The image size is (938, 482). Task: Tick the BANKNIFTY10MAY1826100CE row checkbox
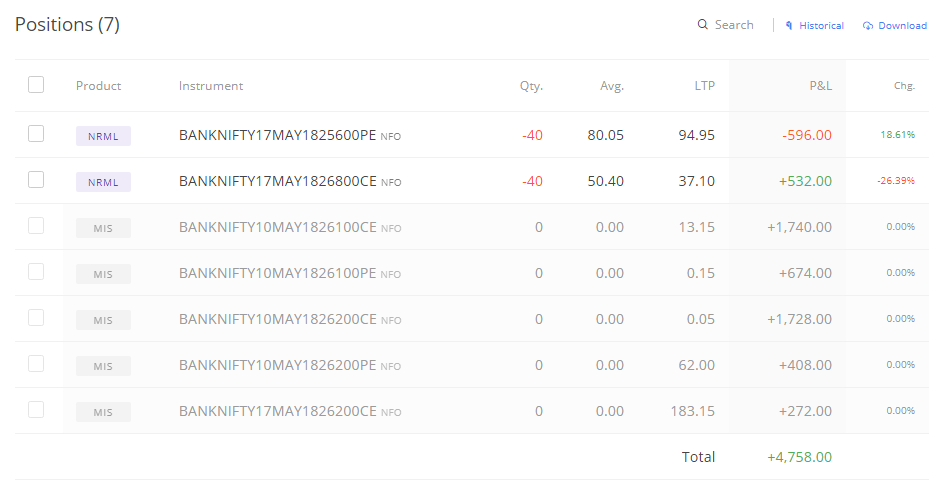click(x=36, y=225)
